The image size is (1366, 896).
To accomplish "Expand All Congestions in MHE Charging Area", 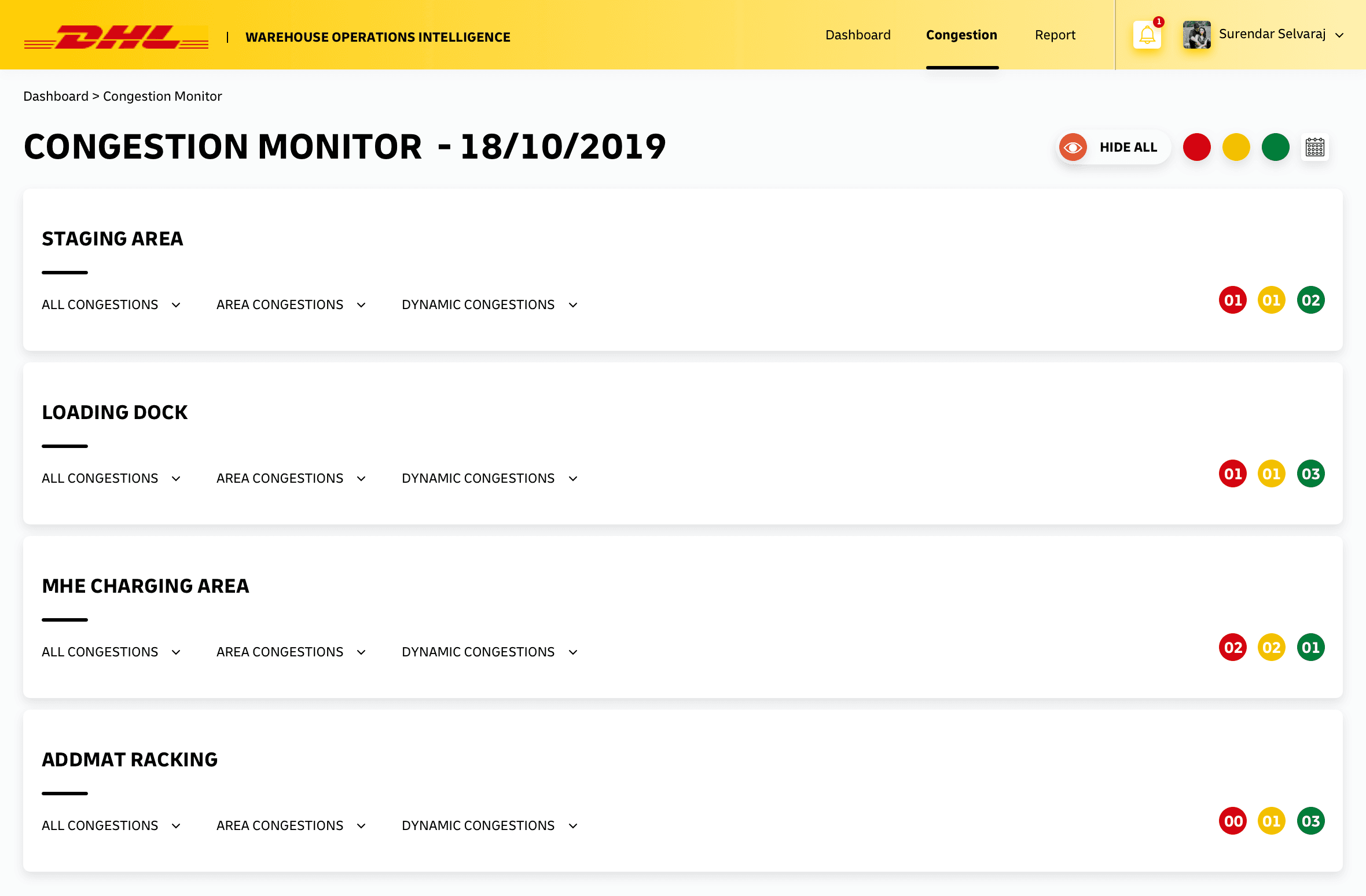I will pos(111,652).
